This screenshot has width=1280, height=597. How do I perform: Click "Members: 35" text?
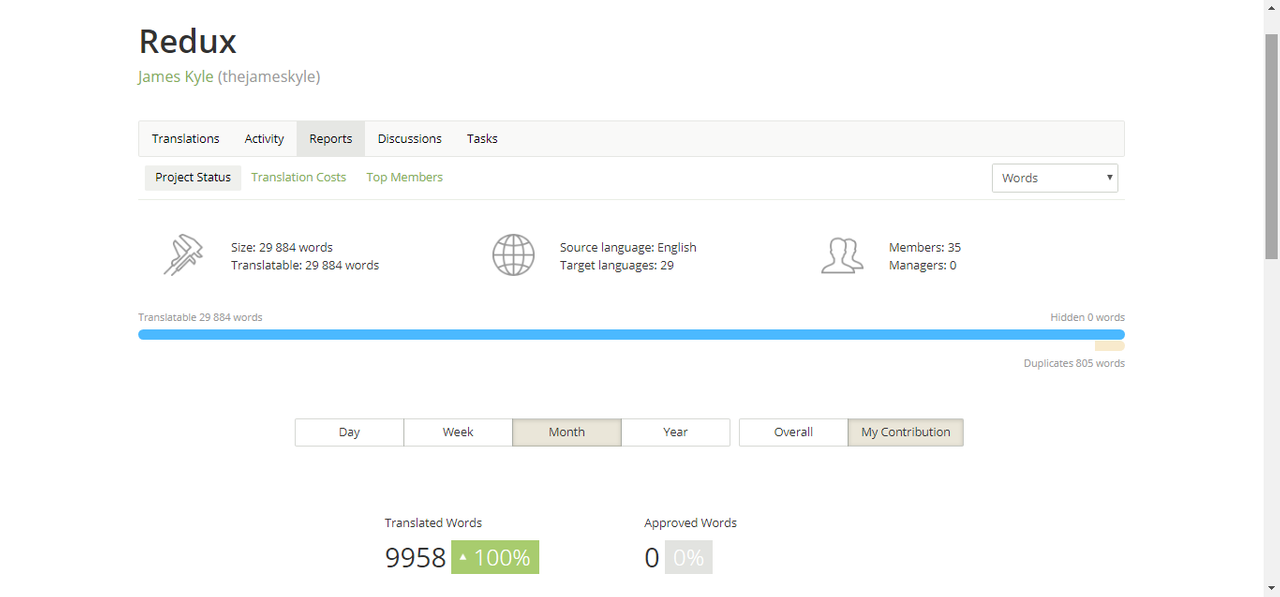point(925,247)
